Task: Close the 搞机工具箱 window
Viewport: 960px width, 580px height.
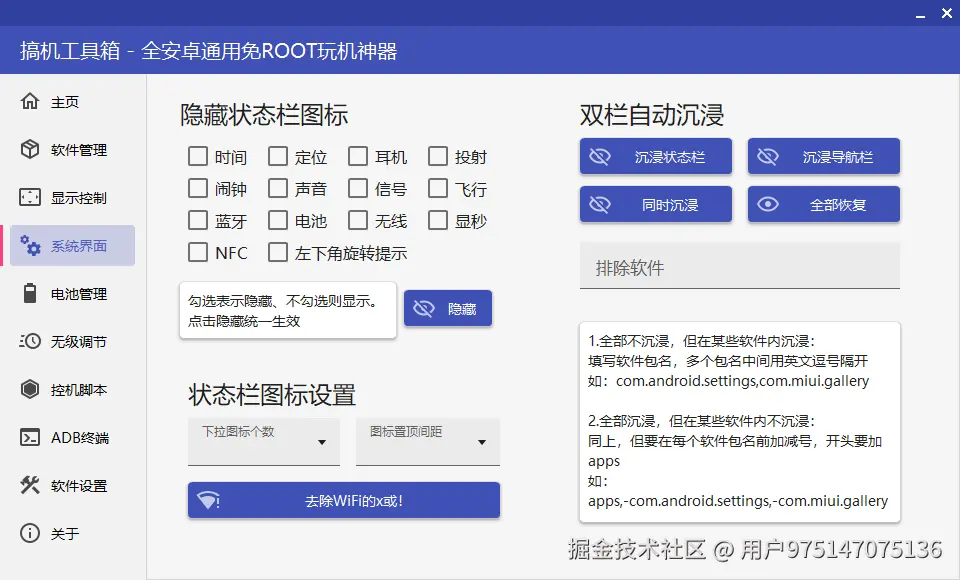Action: pos(947,13)
